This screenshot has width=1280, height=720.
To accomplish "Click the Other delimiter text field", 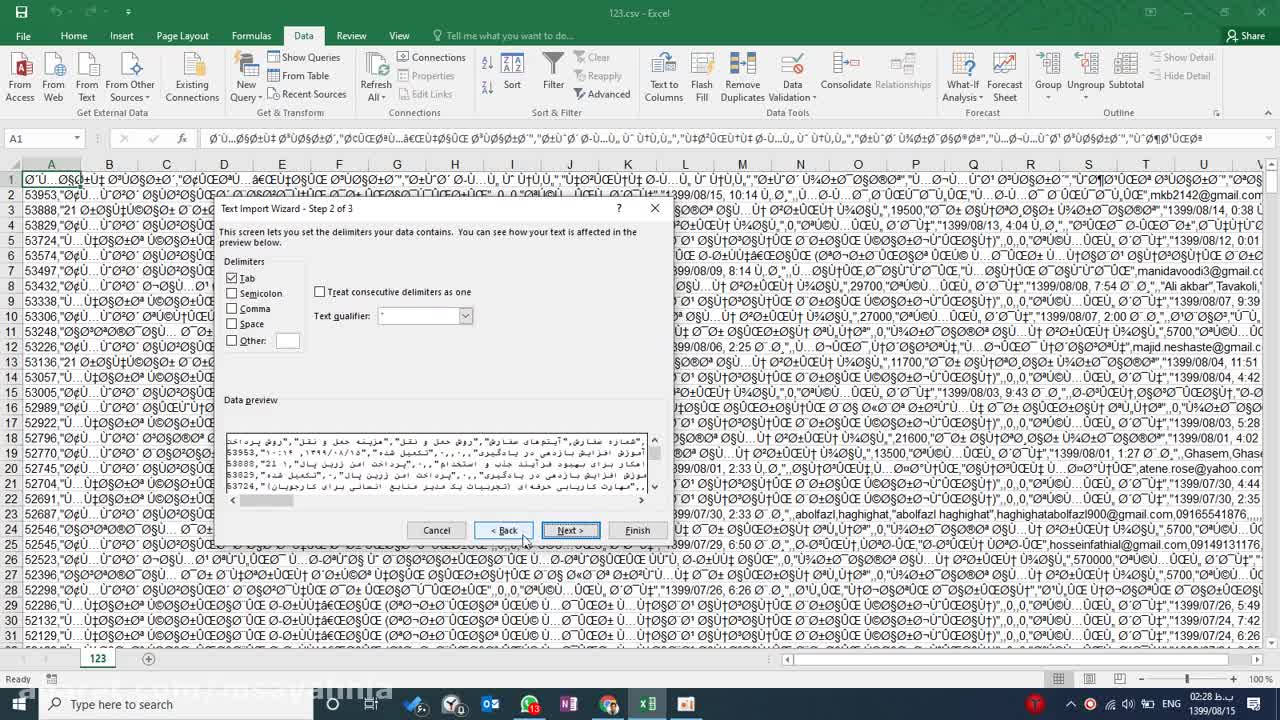I will click(287, 341).
